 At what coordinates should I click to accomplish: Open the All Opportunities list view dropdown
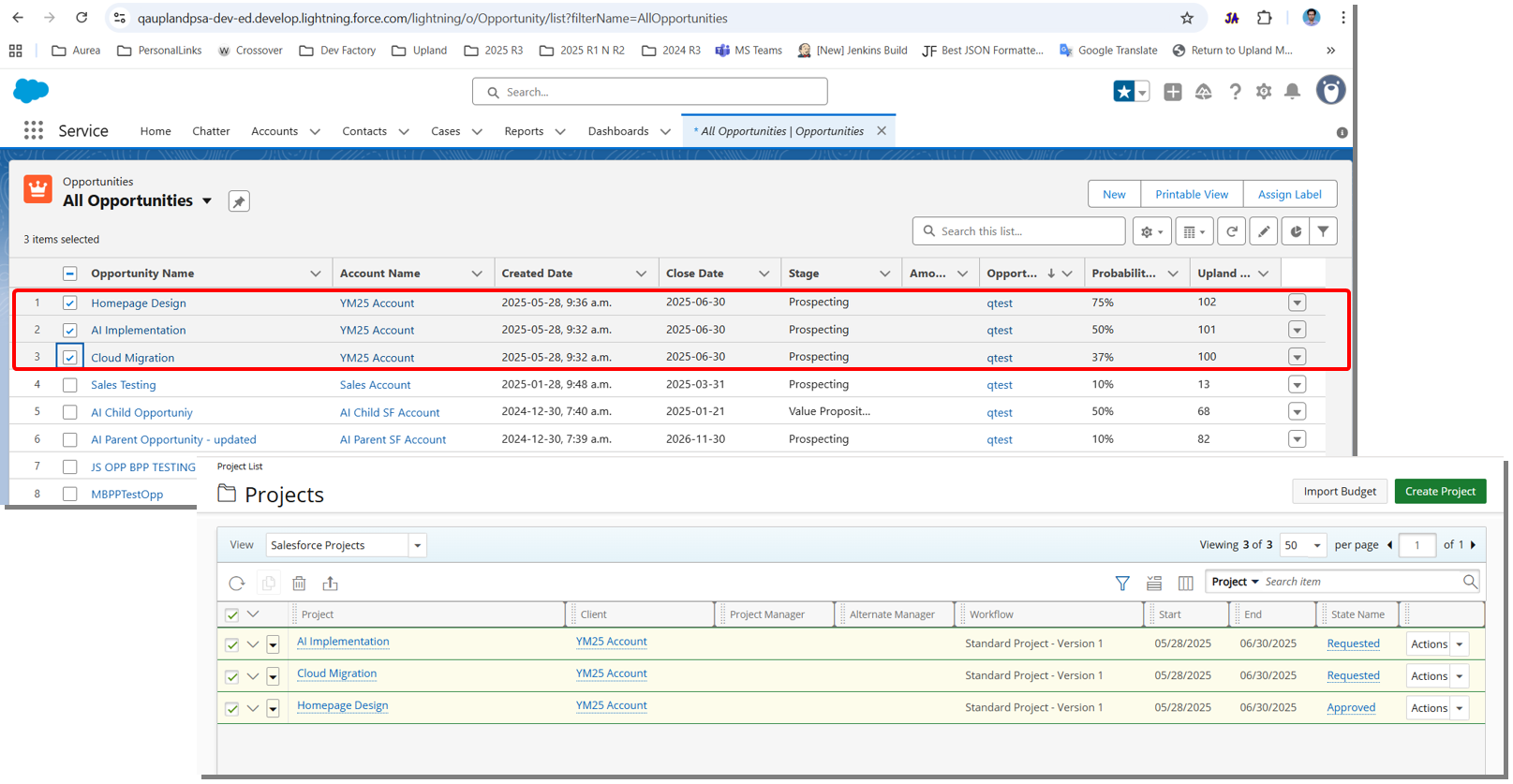point(207,201)
